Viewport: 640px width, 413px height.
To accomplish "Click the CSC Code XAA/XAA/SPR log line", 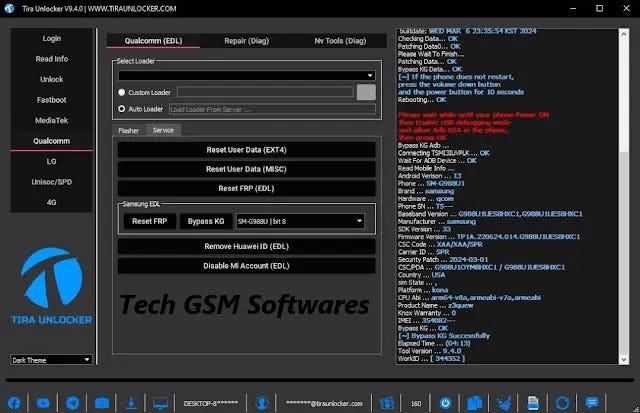I will pyautogui.click(x=440, y=244).
